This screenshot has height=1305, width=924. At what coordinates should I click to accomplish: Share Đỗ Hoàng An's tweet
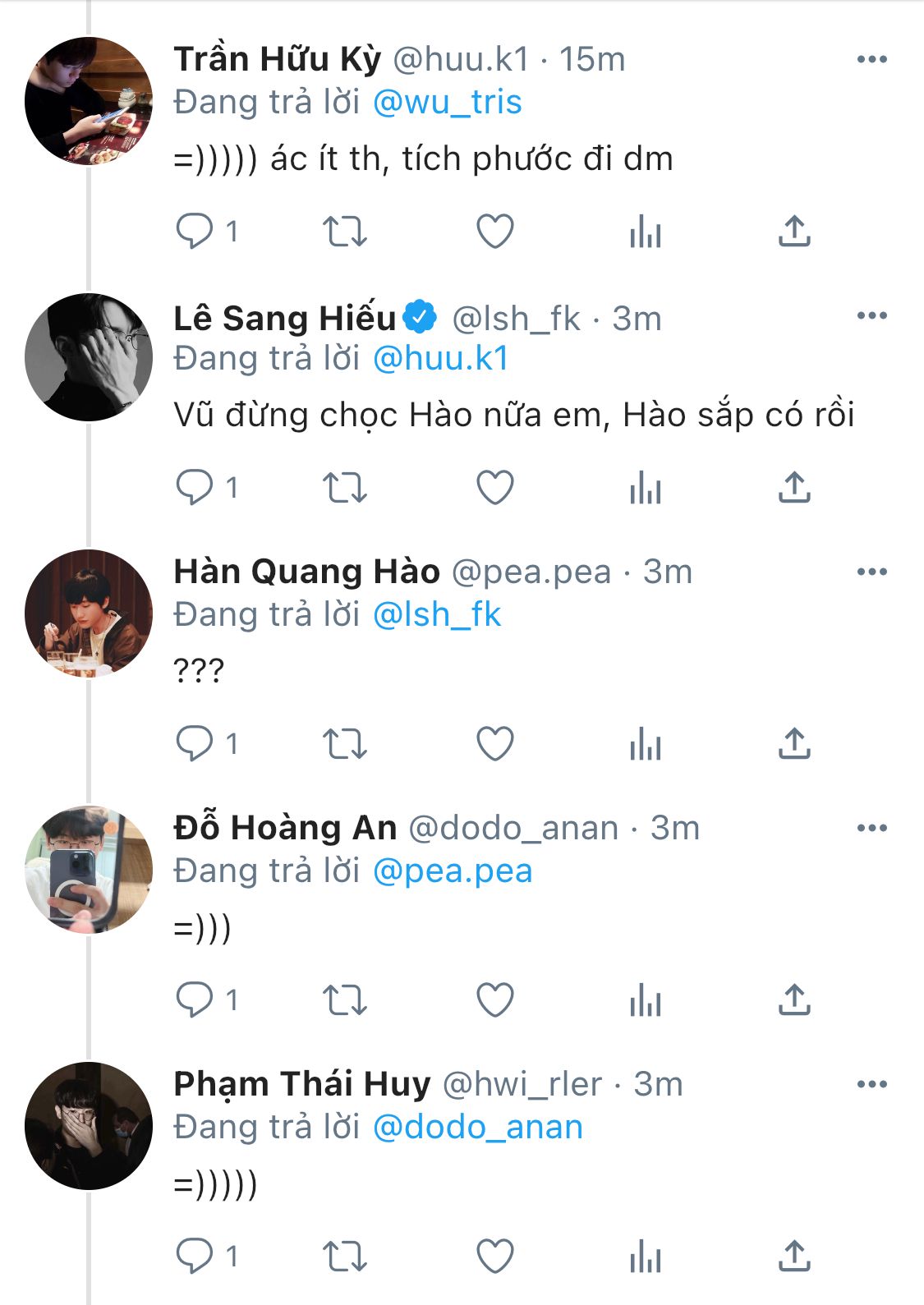(794, 1000)
